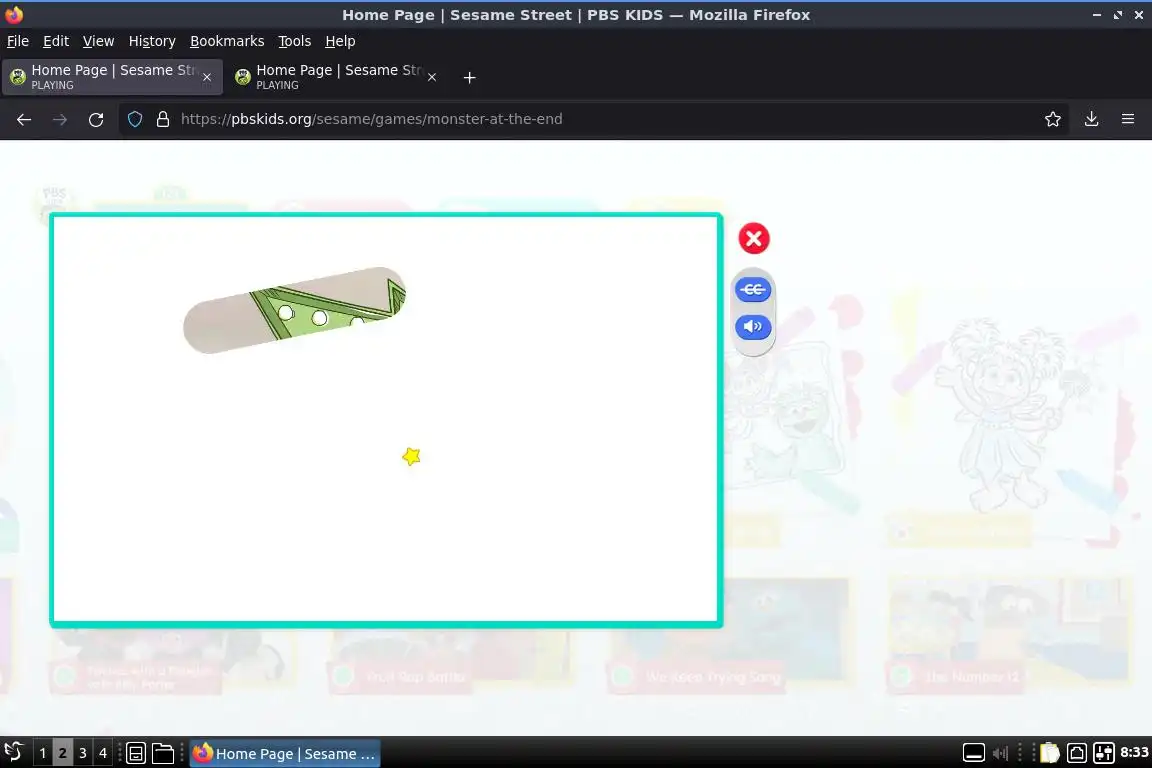The image size is (1152, 768).
Task: Open a new tab with the plus button
Action: 469,77
